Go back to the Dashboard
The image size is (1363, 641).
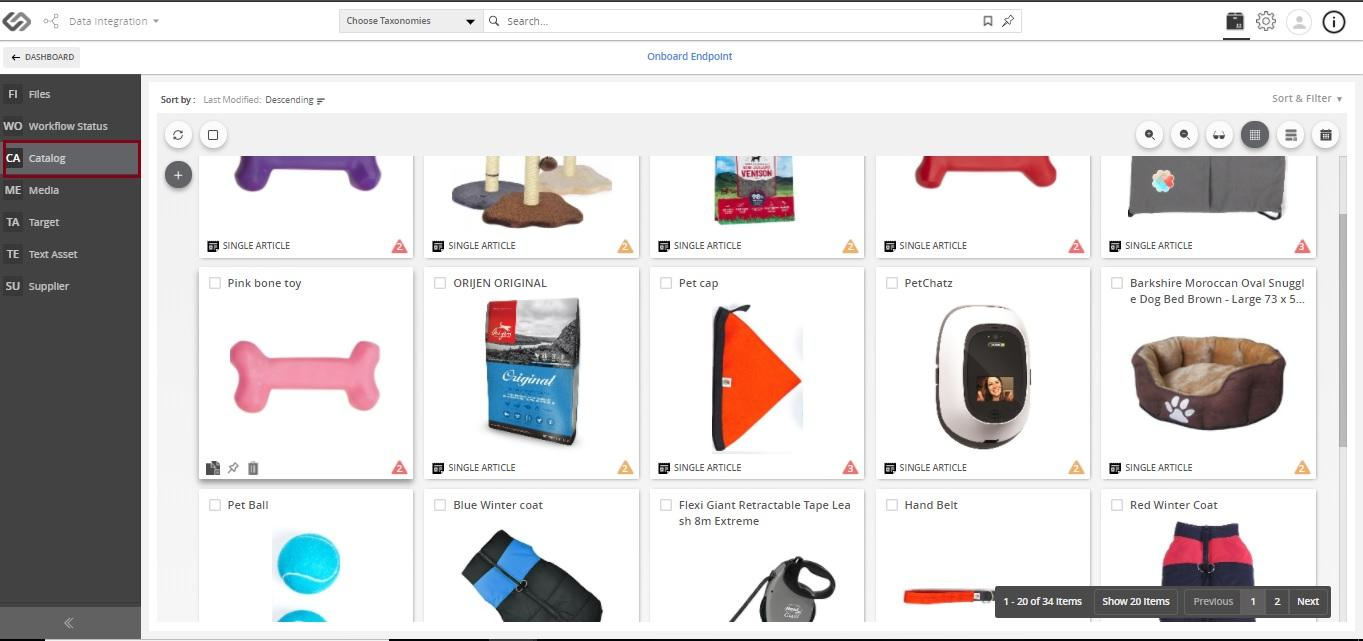[x=42, y=57]
